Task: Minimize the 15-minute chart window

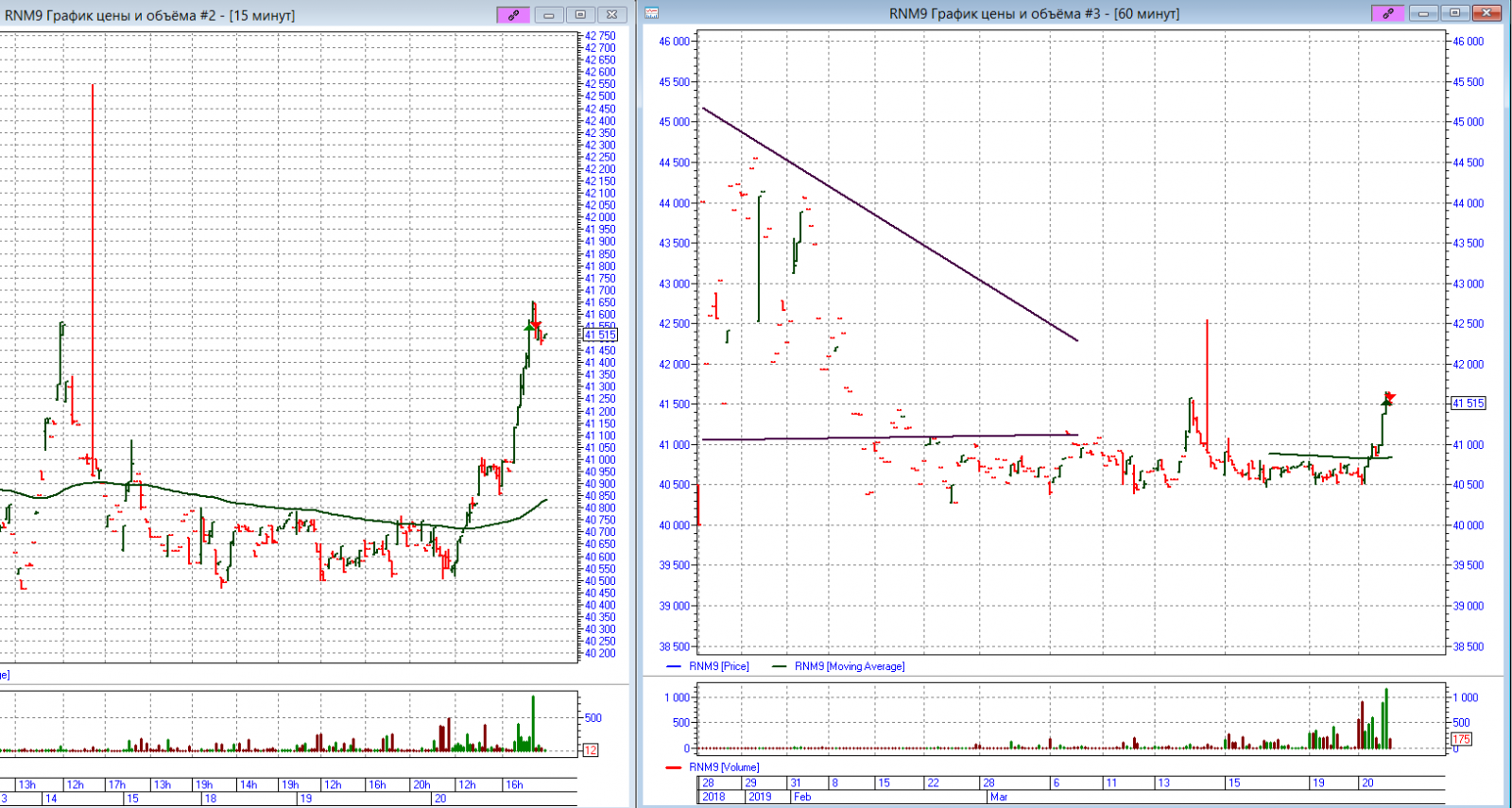Action: 549,14
